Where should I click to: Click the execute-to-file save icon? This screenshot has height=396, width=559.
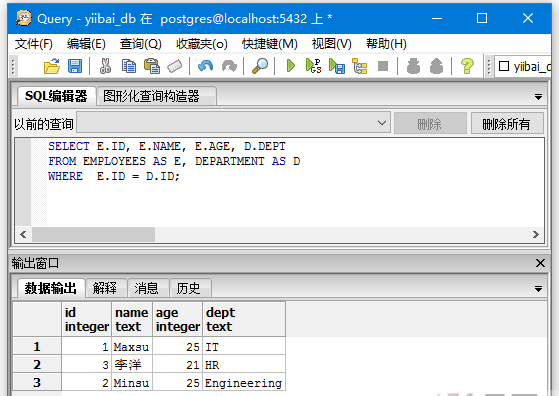[337, 66]
